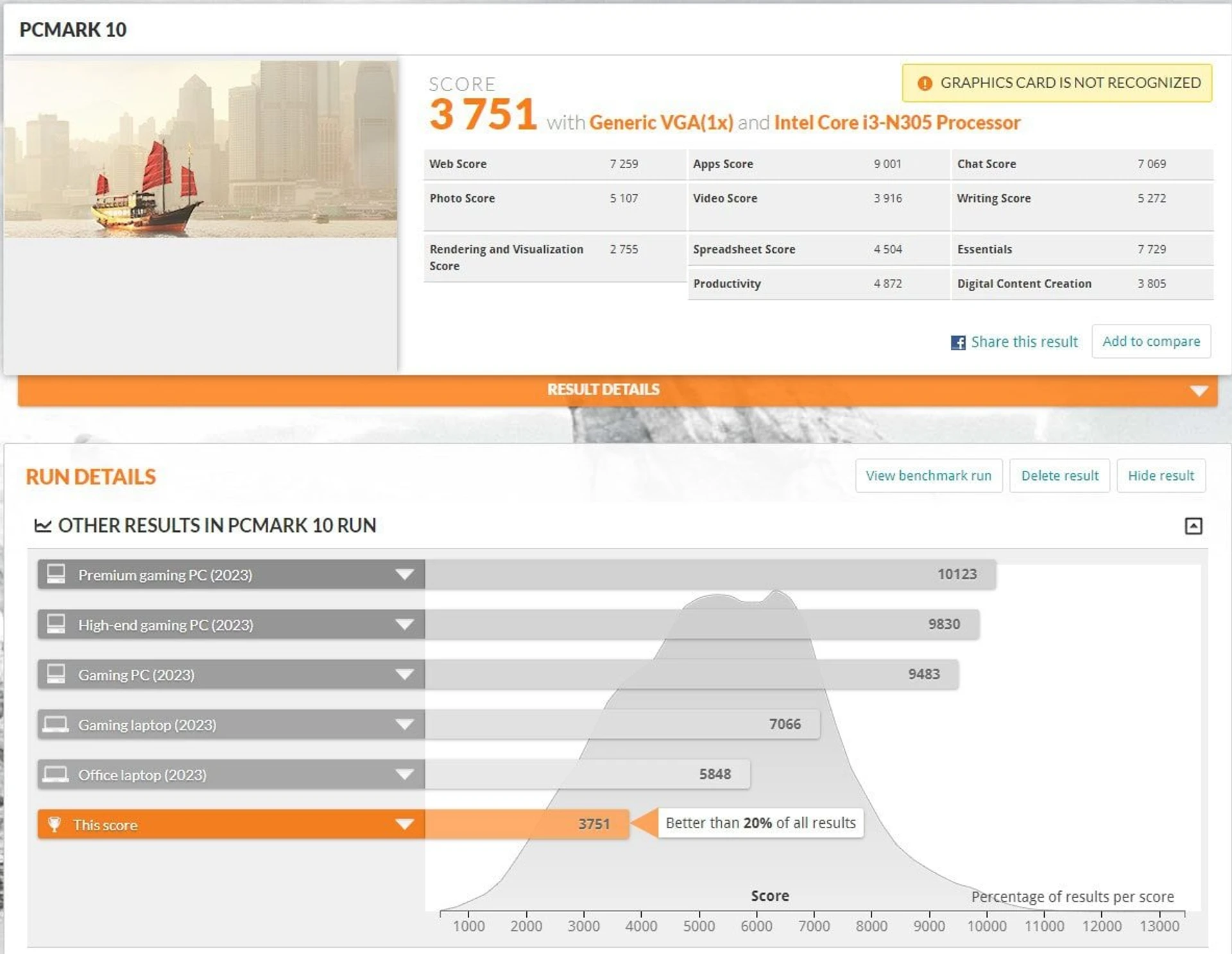Image resolution: width=1232 pixels, height=954 pixels.
Task: Click the Better than 20% of all results callout
Action: 760,823
